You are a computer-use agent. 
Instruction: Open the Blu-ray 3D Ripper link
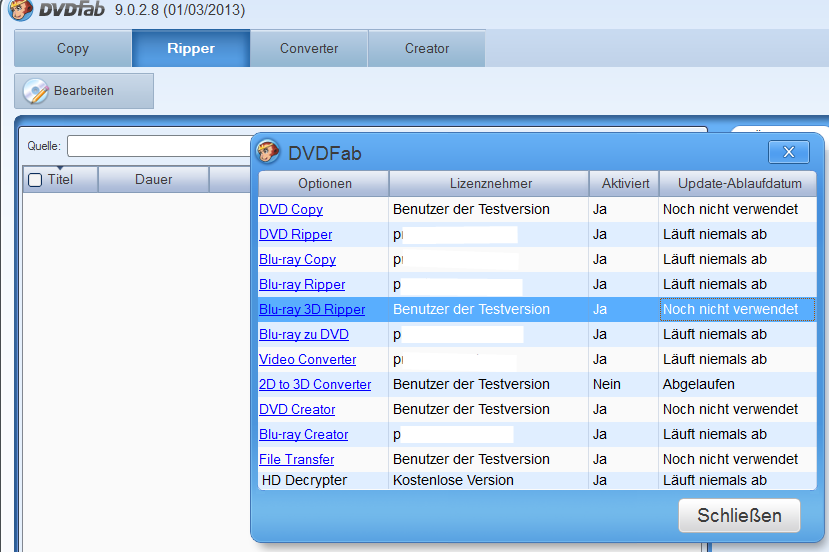click(x=312, y=309)
